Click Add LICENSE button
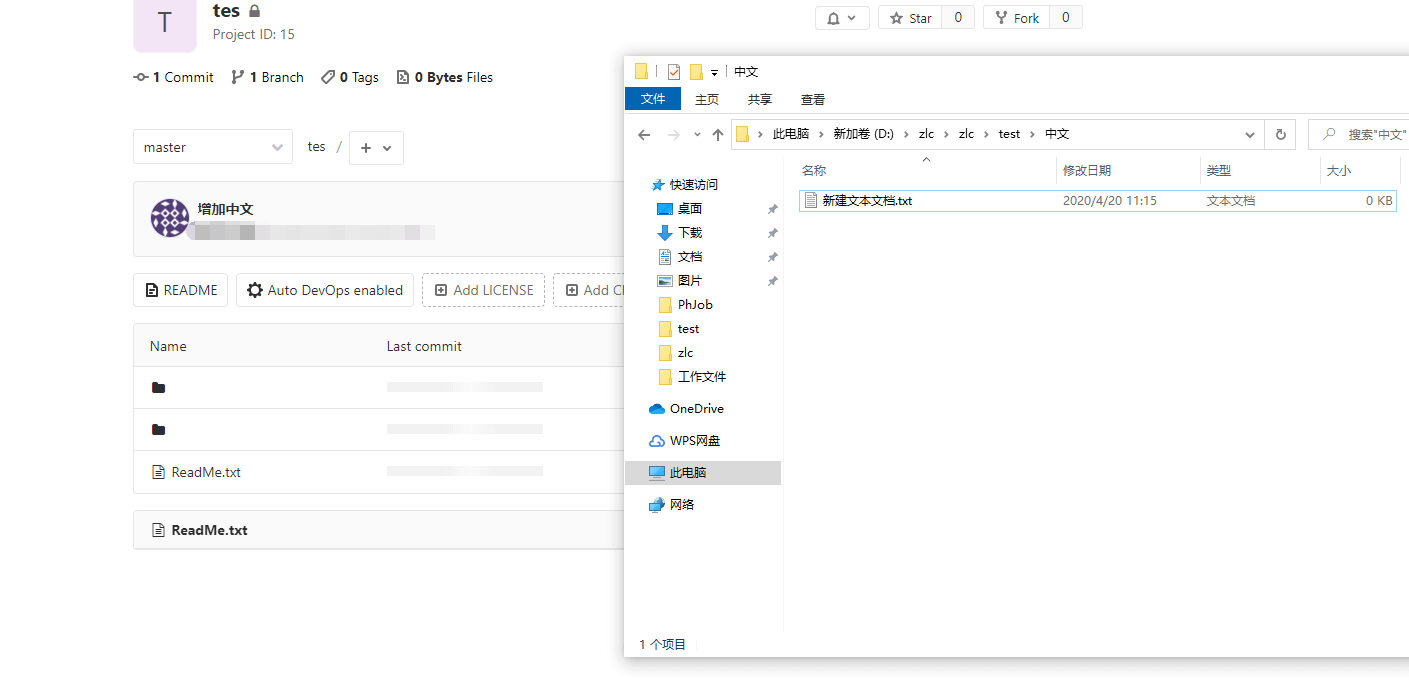Viewport: 1409px width, 680px height. pos(483,290)
